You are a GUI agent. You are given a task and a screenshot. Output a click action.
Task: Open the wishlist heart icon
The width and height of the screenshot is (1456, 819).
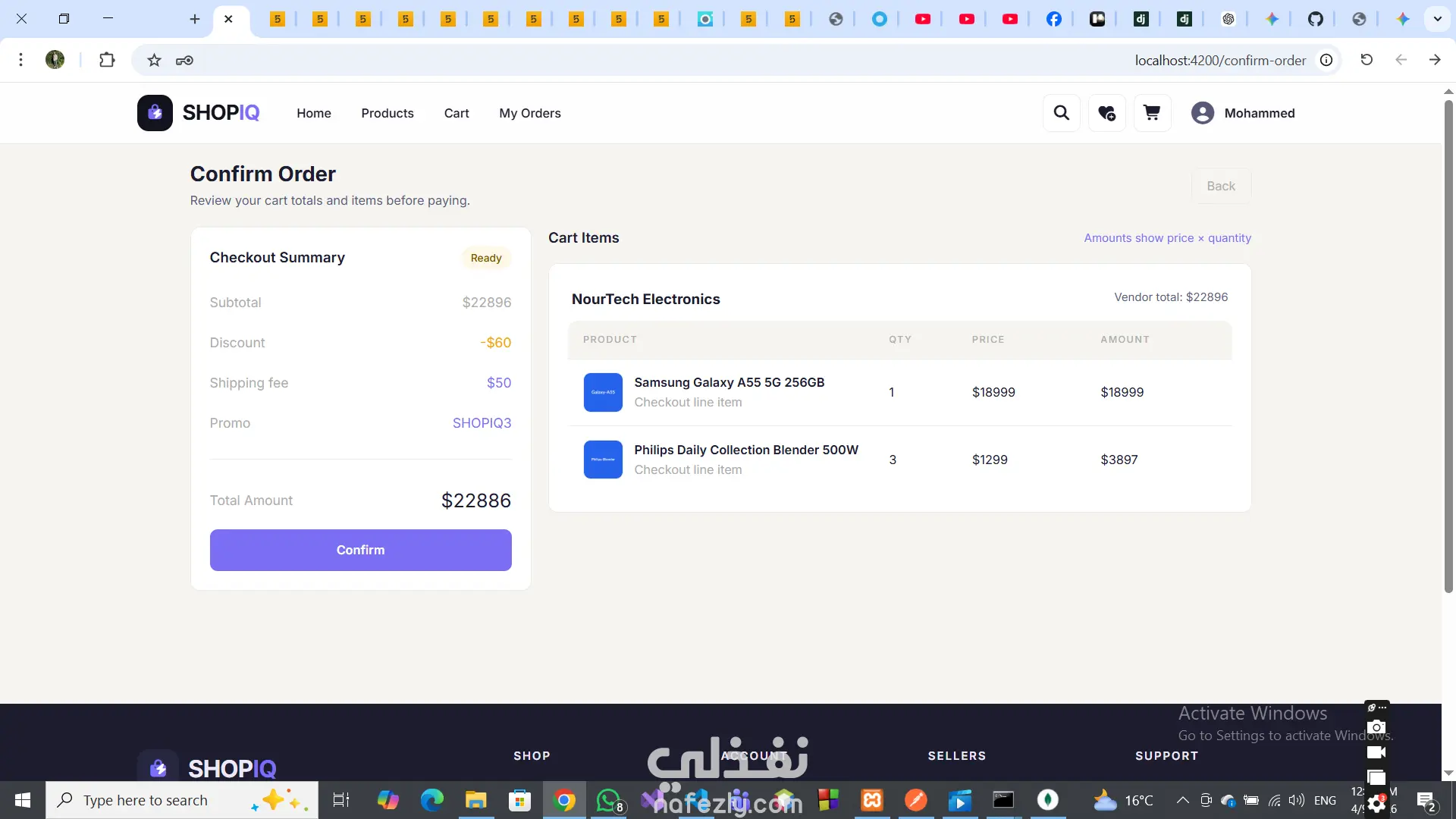(1106, 113)
